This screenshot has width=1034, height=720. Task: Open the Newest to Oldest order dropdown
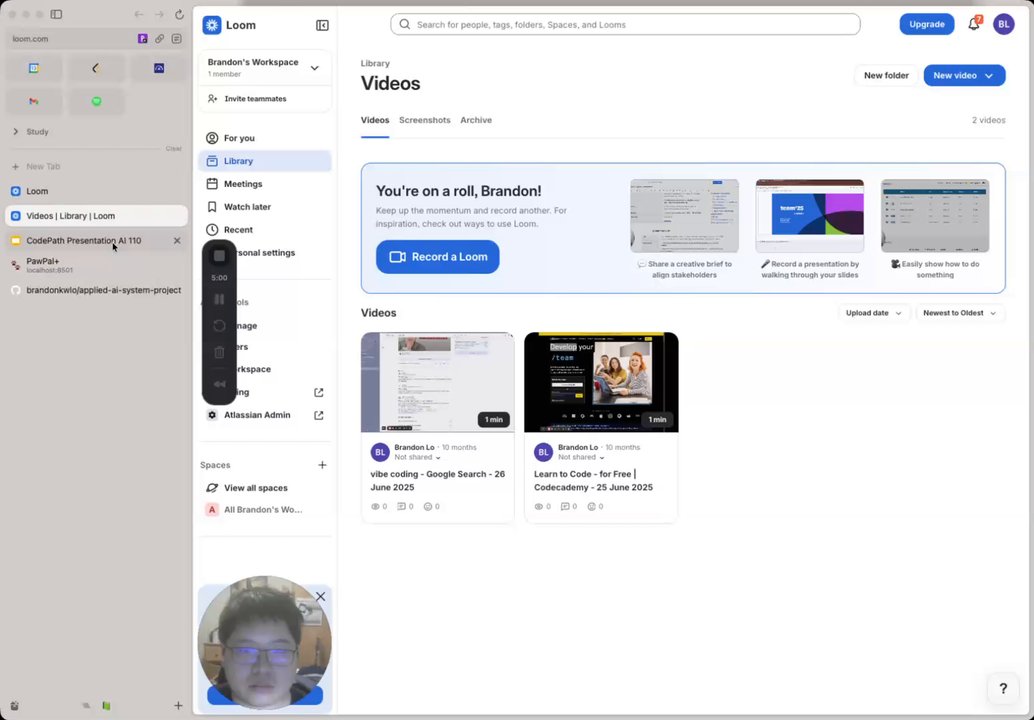959,313
